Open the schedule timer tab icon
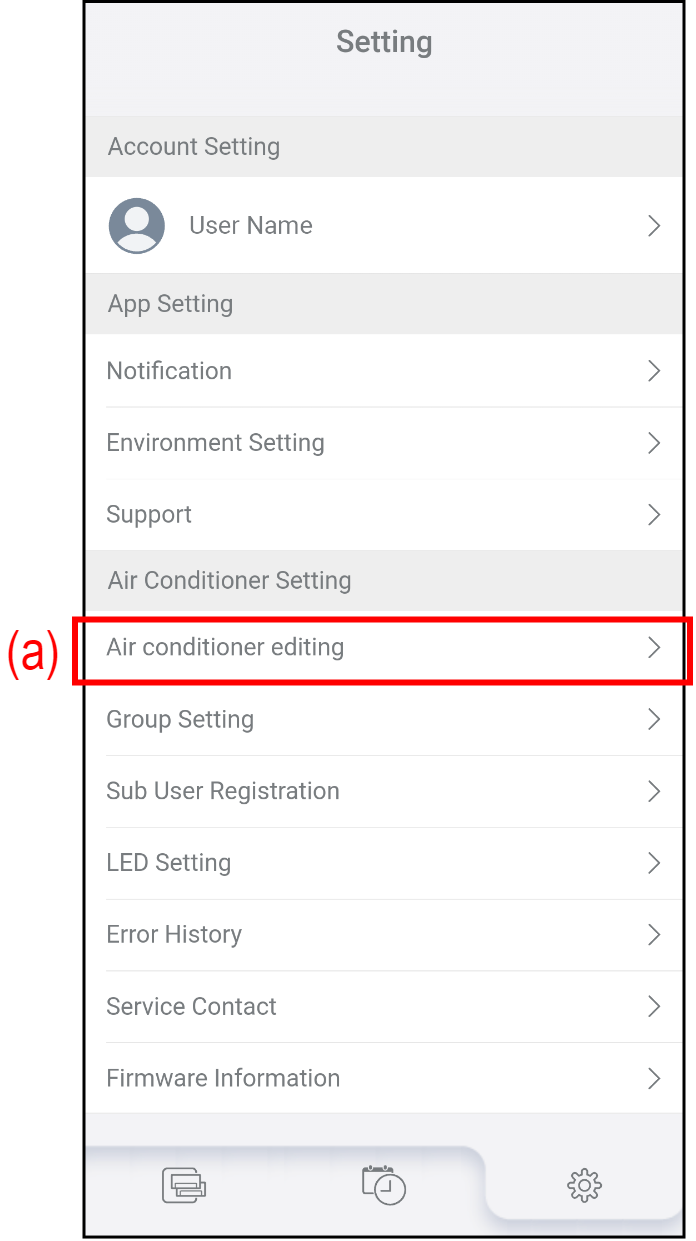The width and height of the screenshot is (696, 1241). point(384,1185)
